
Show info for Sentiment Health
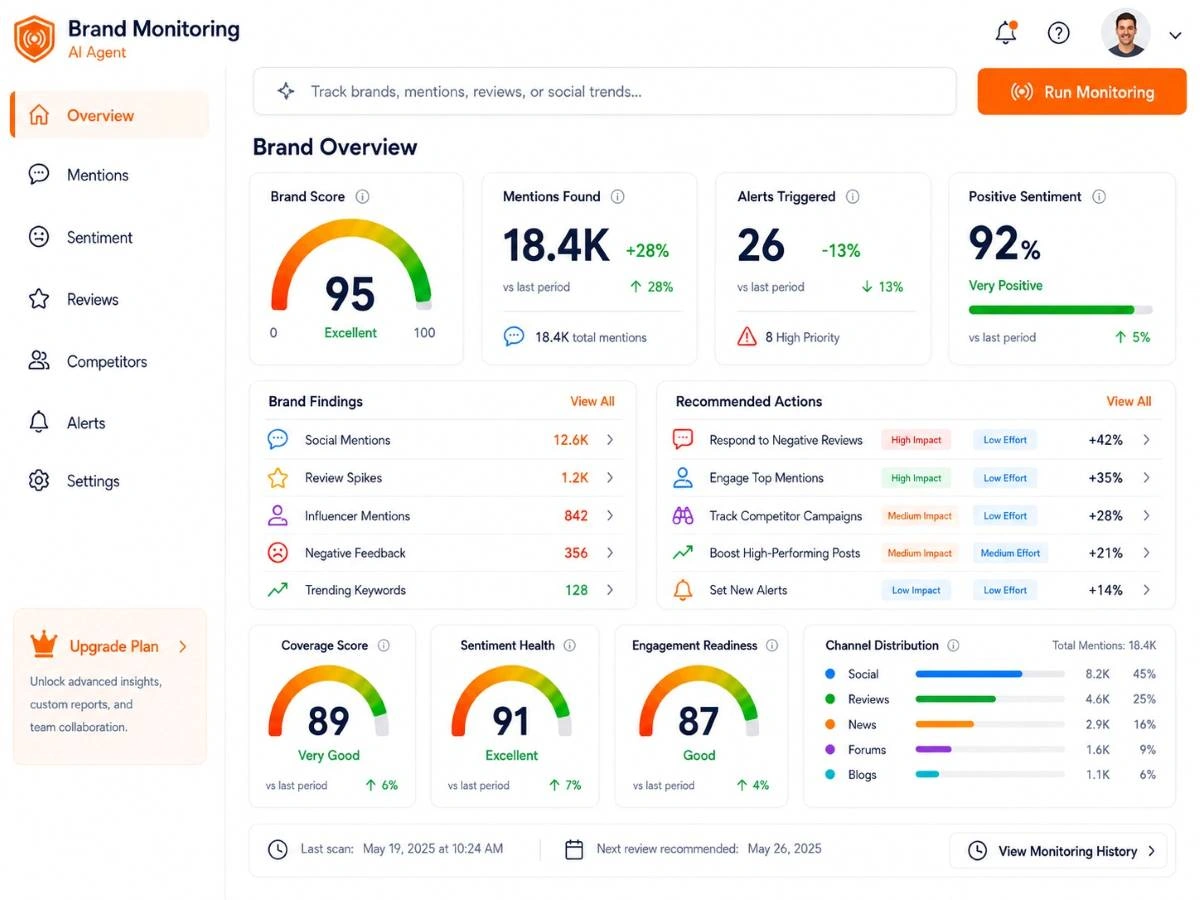coord(570,646)
